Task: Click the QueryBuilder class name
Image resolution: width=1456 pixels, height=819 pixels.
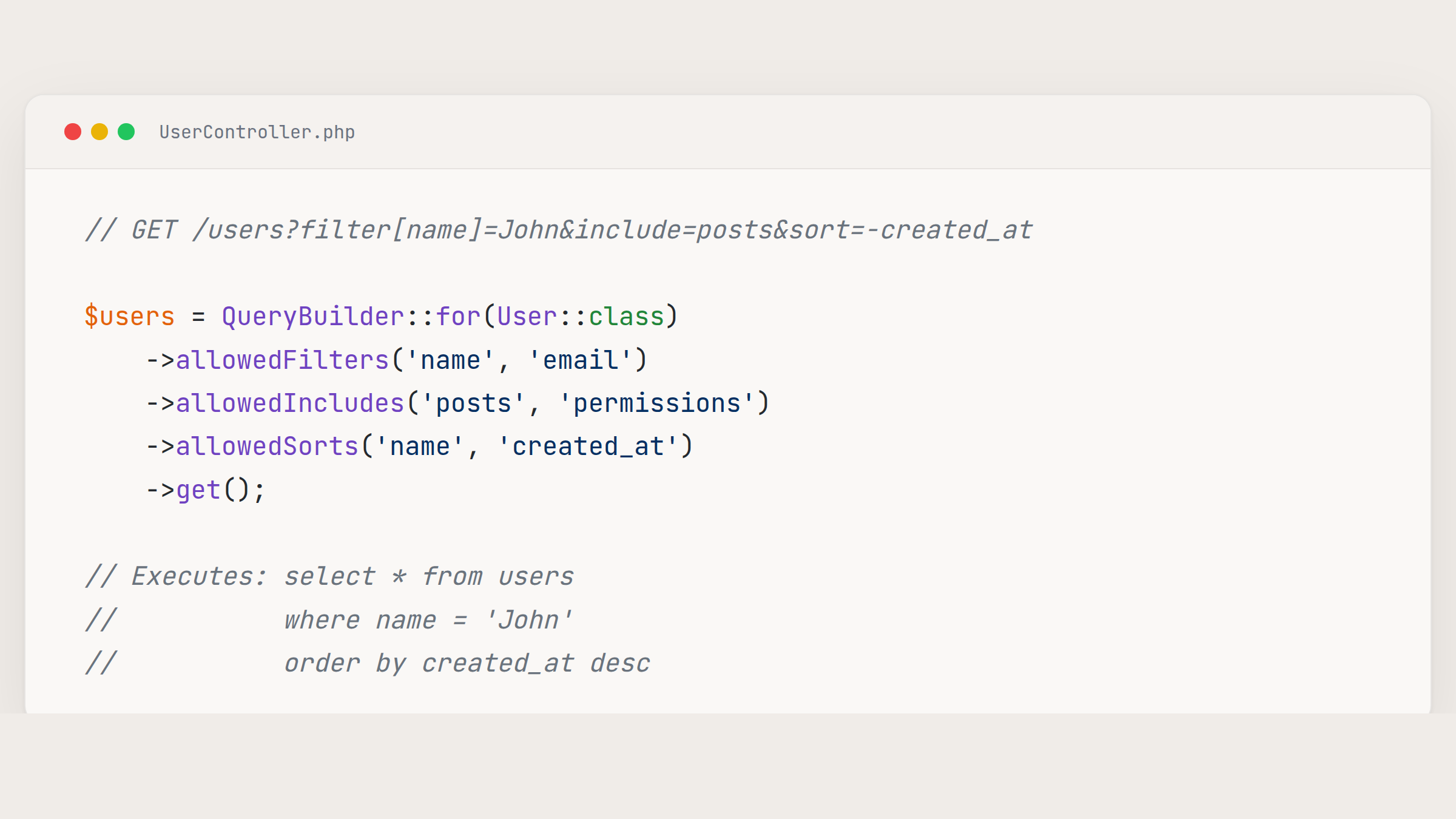Action: 313,317
